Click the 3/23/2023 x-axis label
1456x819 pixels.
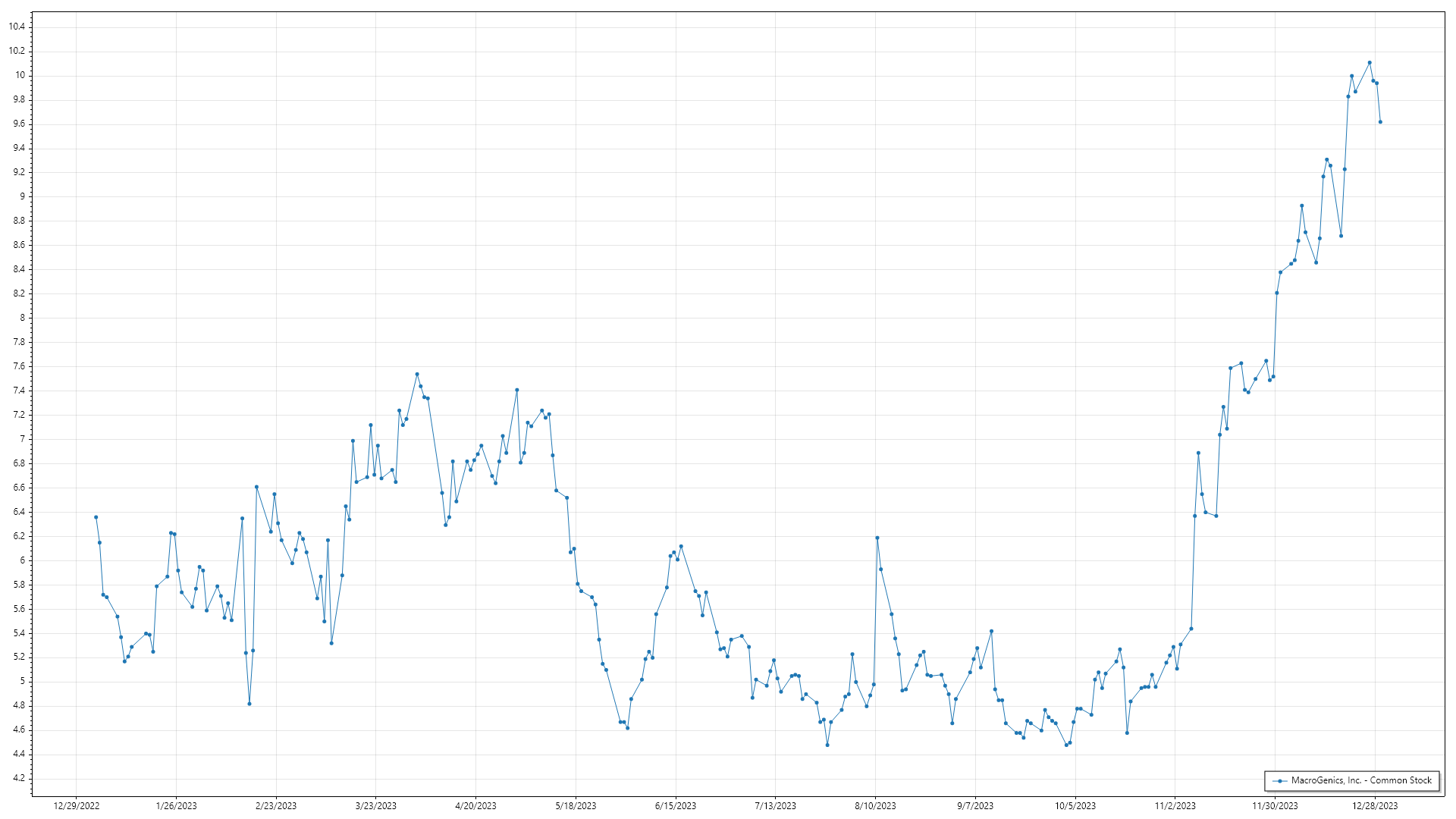(x=376, y=806)
